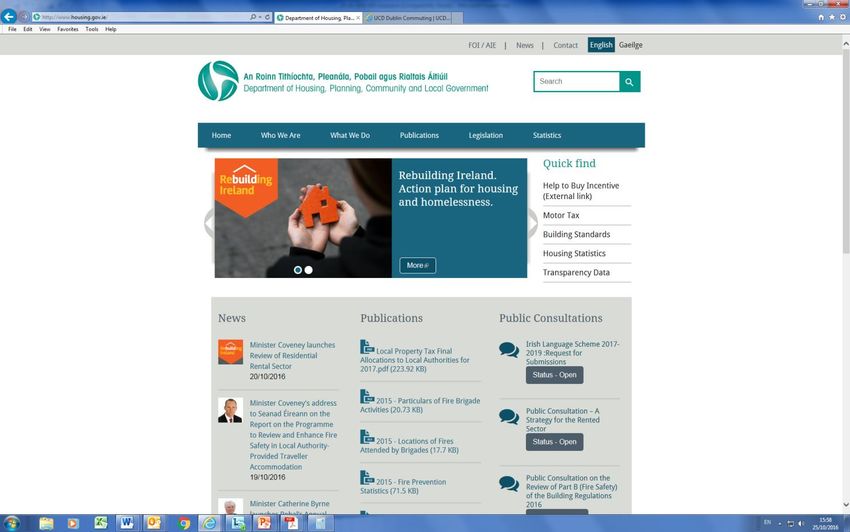The height and width of the screenshot is (532, 850).
Task: Open the Help menu
Action: click(x=111, y=29)
